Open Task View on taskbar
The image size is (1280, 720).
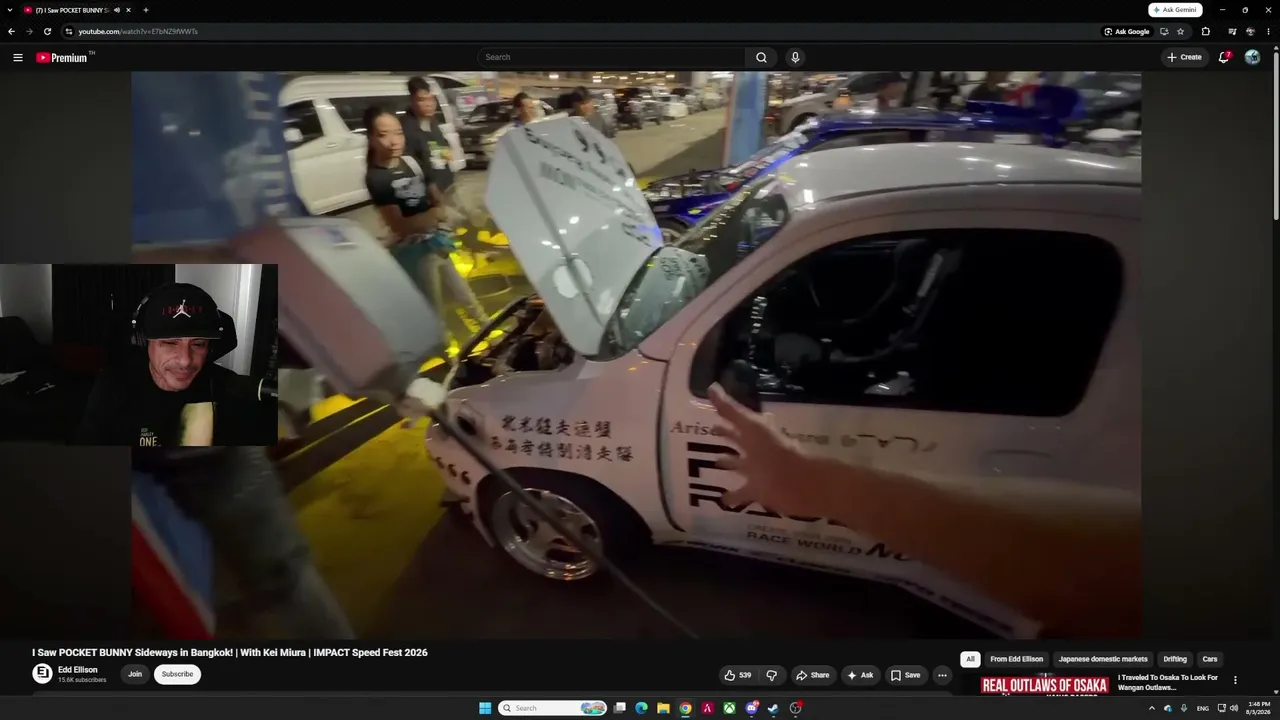pyautogui.click(x=619, y=708)
